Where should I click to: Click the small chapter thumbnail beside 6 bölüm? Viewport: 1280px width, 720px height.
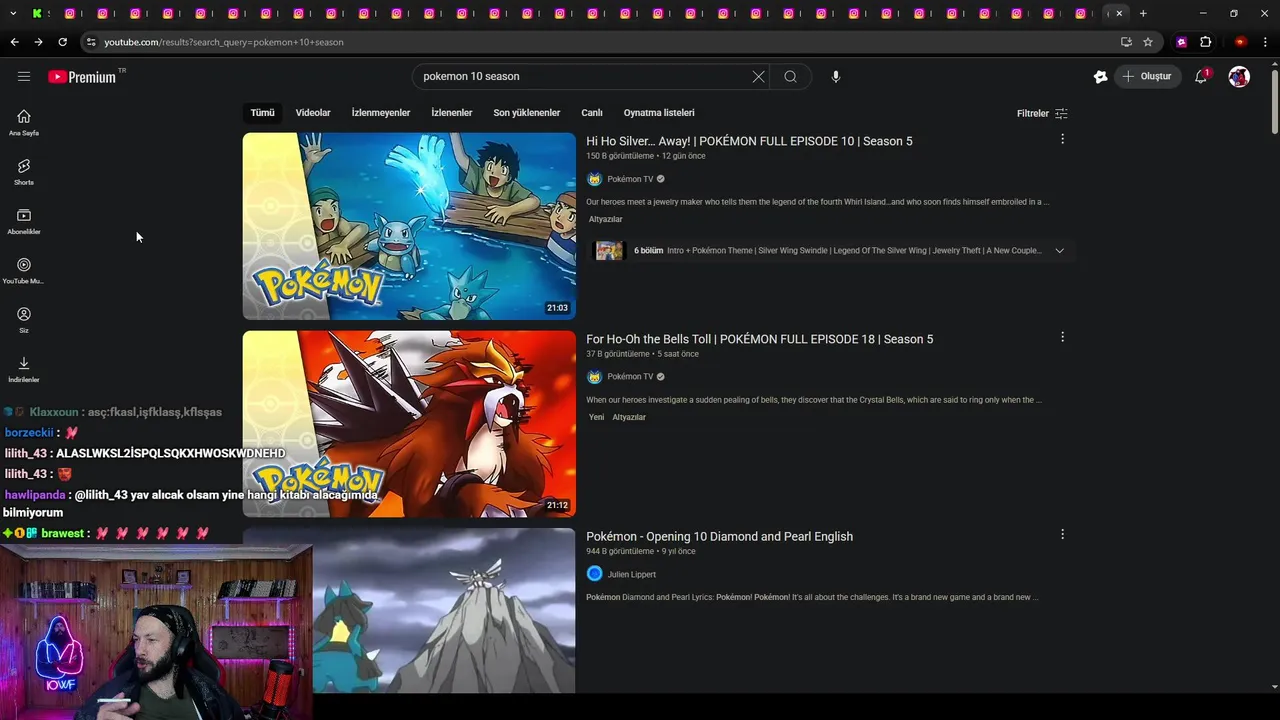point(610,250)
